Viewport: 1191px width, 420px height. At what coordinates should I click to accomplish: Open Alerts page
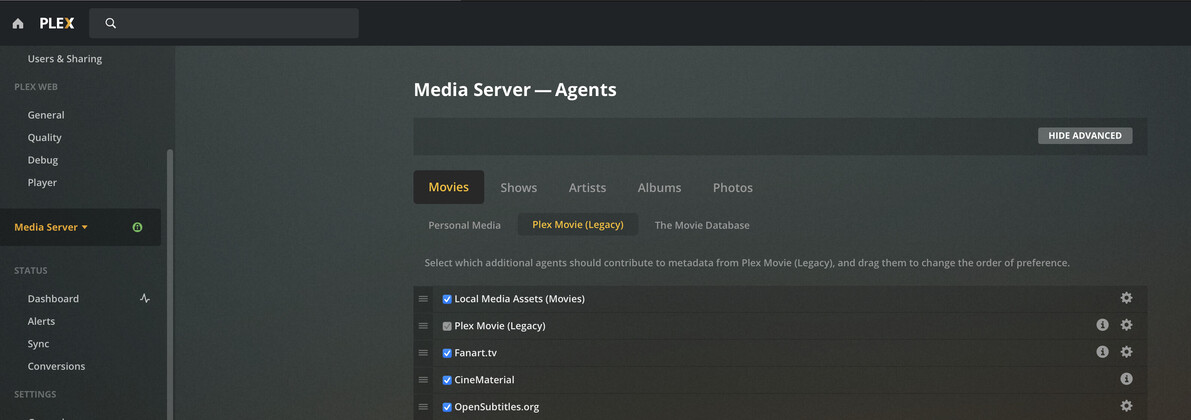point(41,321)
